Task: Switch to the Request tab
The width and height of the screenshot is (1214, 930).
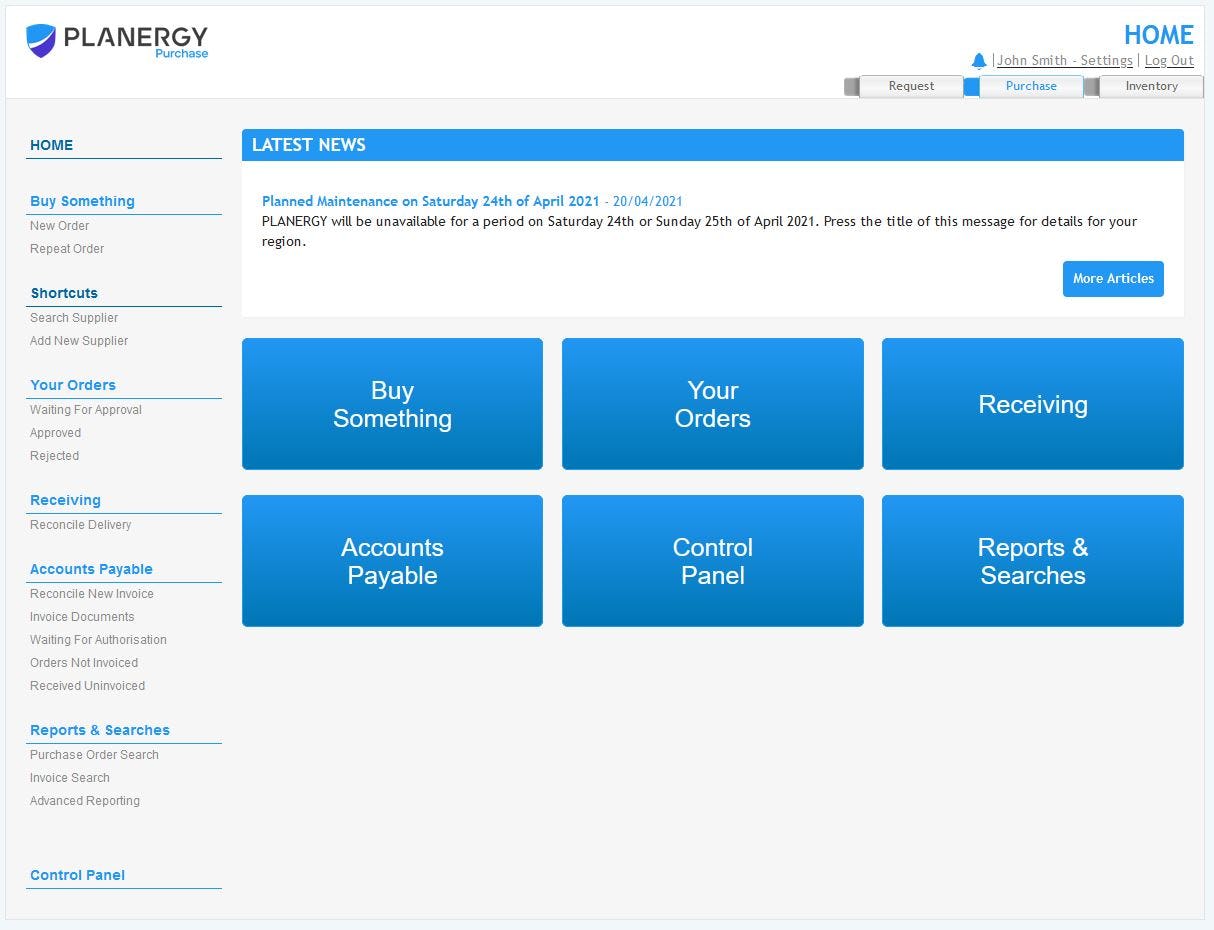Action: 910,86
